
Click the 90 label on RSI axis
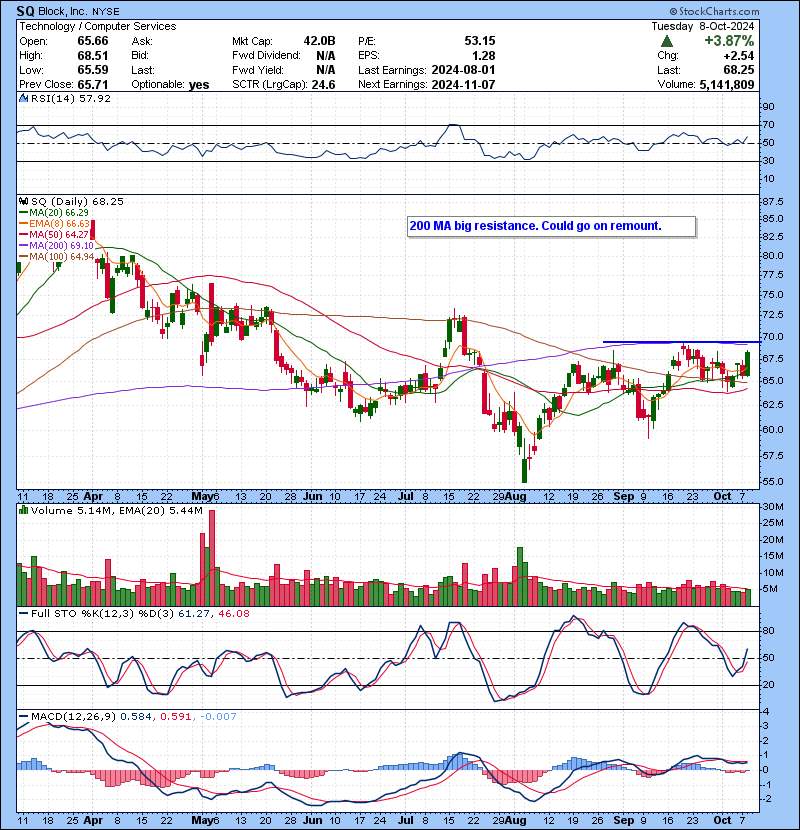pyautogui.click(x=768, y=107)
